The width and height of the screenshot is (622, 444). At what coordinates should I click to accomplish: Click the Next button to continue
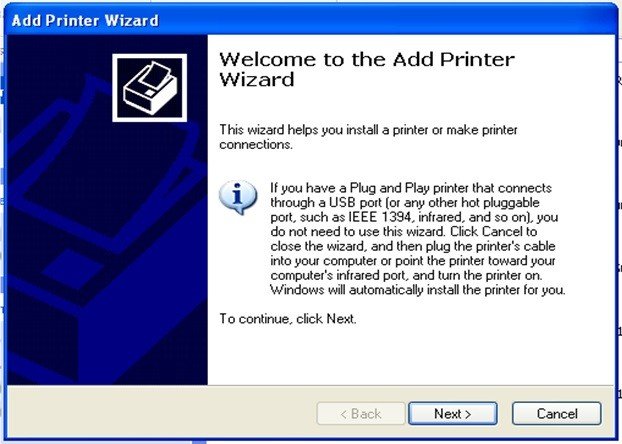(453, 413)
